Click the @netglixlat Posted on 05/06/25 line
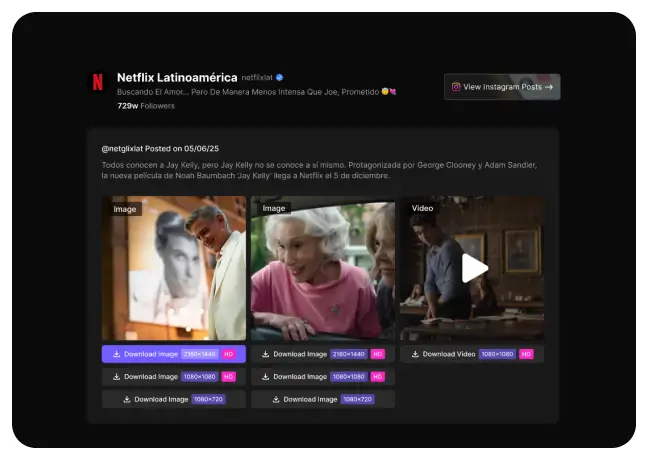This screenshot has width=648, height=460. click(160, 149)
